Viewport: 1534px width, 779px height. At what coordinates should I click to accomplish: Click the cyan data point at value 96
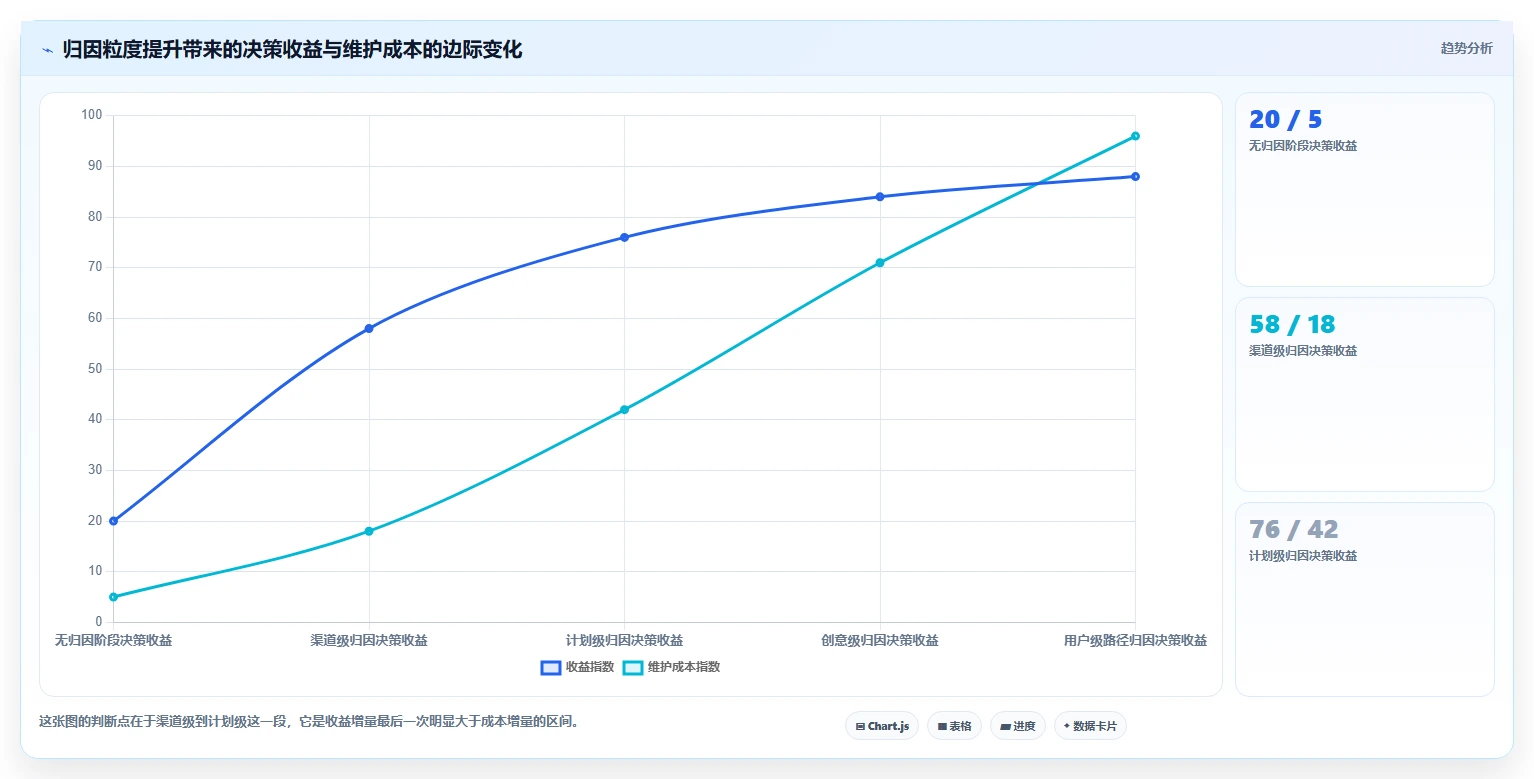click(1135, 136)
